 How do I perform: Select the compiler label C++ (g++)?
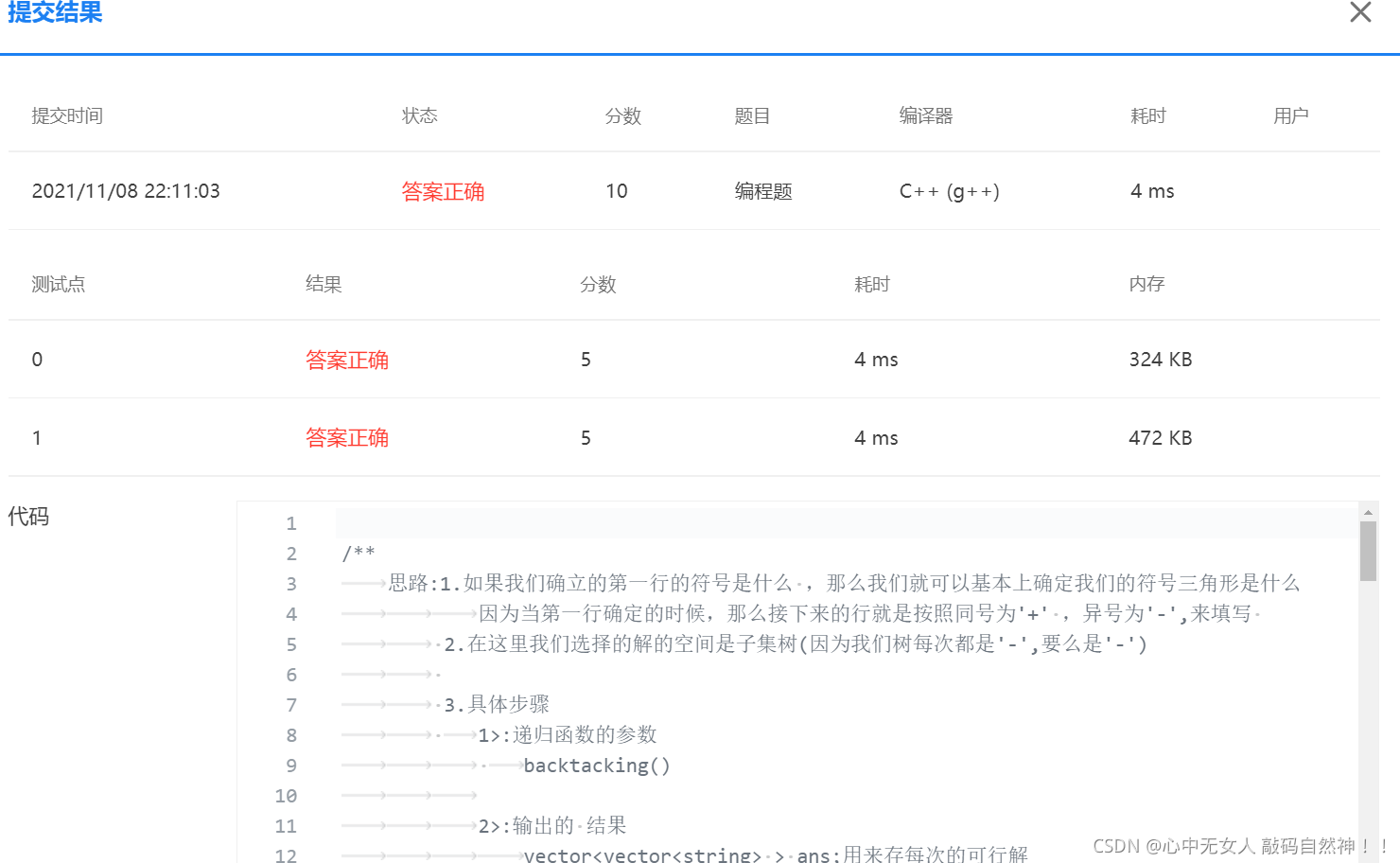(x=950, y=190)
